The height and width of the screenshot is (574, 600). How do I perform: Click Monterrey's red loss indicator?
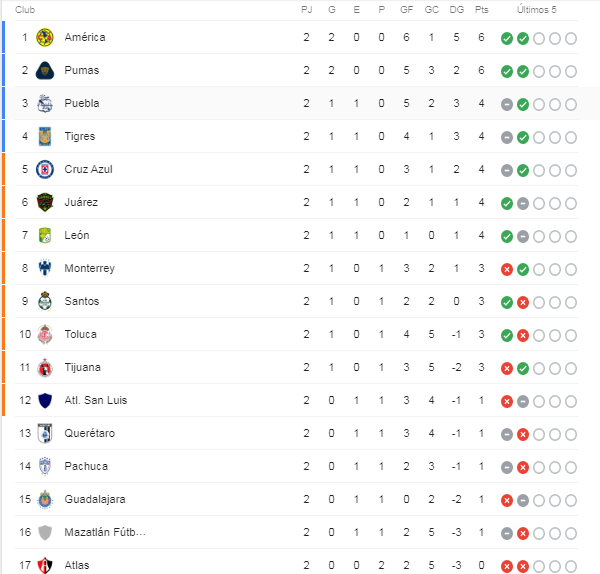[507, 270]
